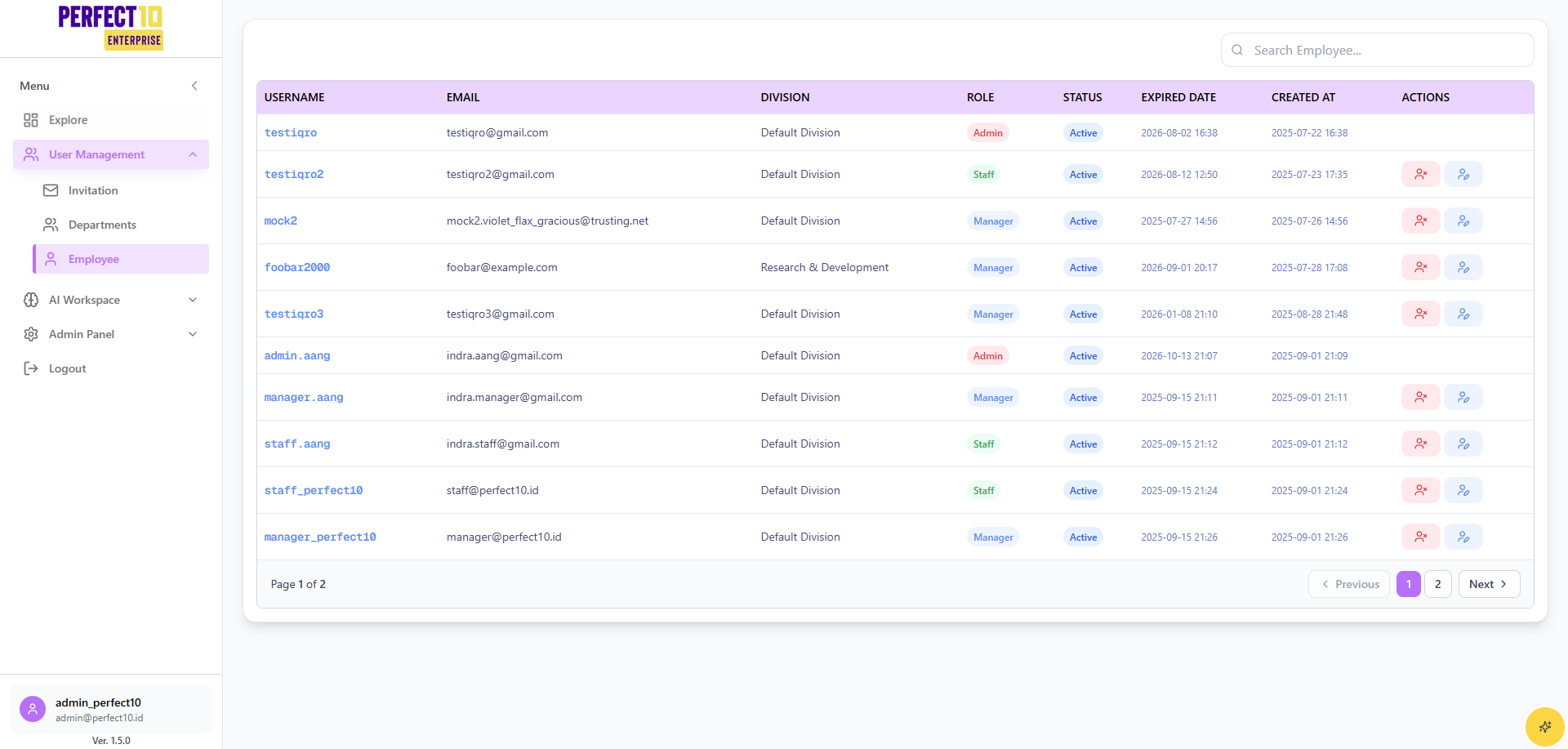Click the magnifier icon in search box

(x=1237, y=50)
